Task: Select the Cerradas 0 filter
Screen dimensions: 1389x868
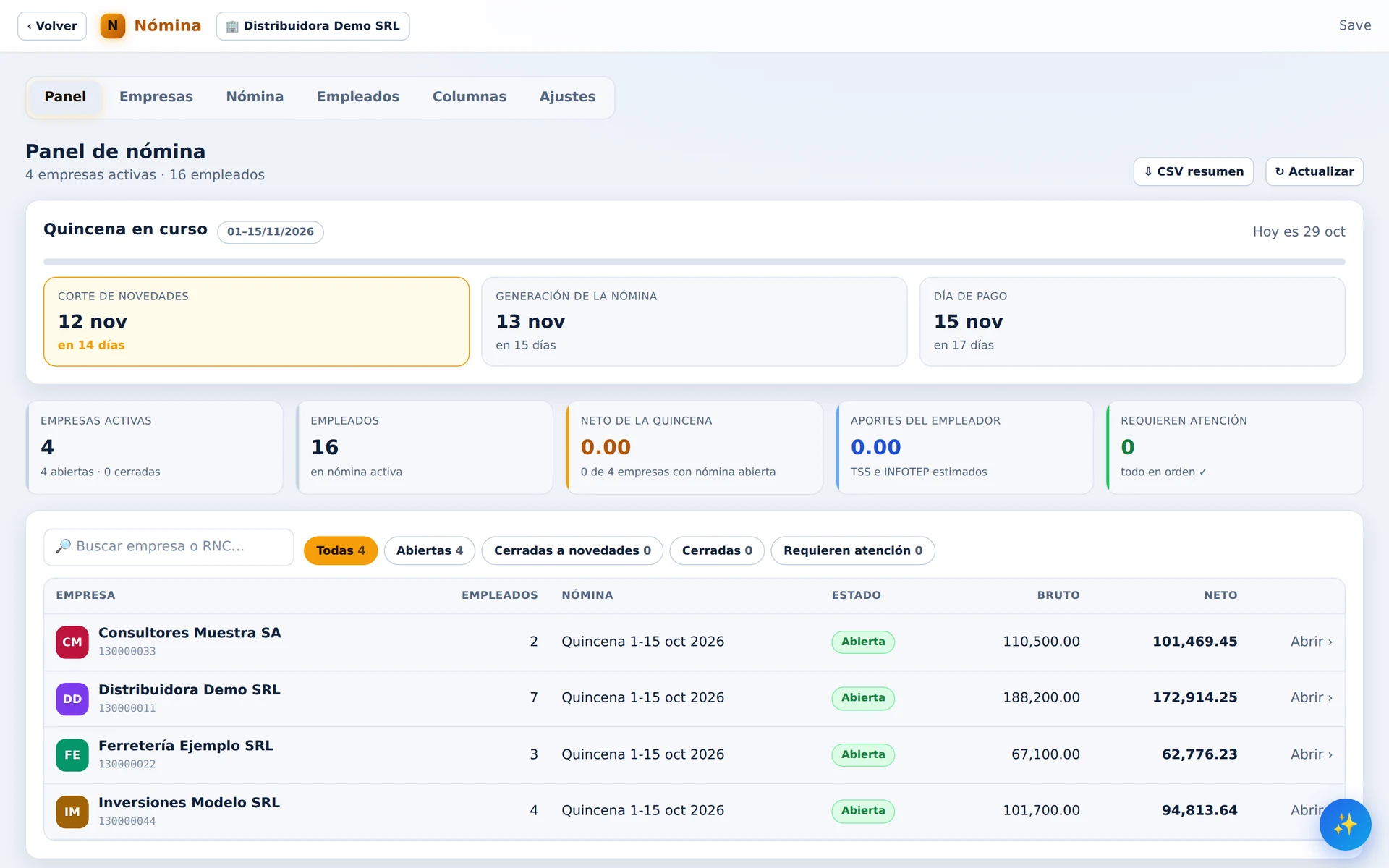Action: [x=717, y=550]
